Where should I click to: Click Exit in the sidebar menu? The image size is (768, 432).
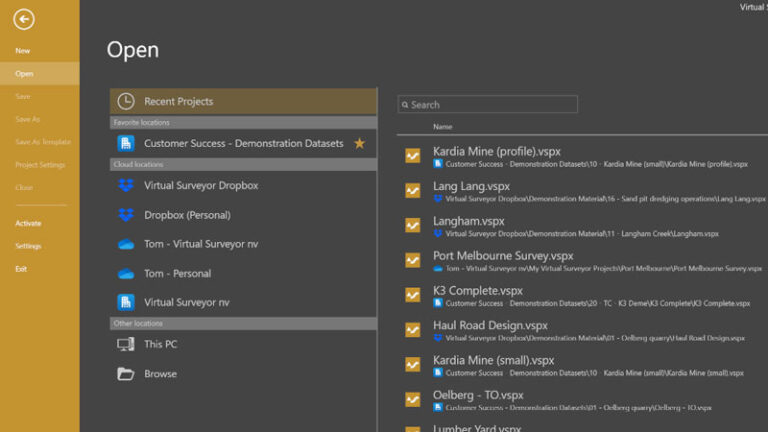point(21,269)
